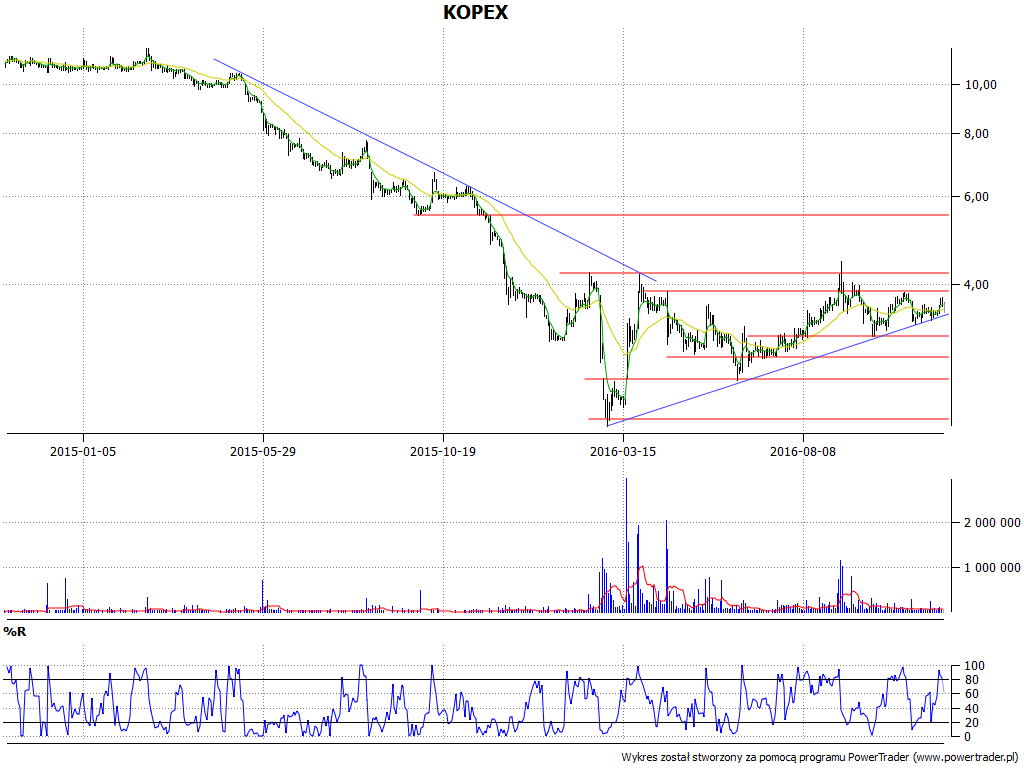
Task: Click the 40 level on %R axis
Action: pos(972,709)
